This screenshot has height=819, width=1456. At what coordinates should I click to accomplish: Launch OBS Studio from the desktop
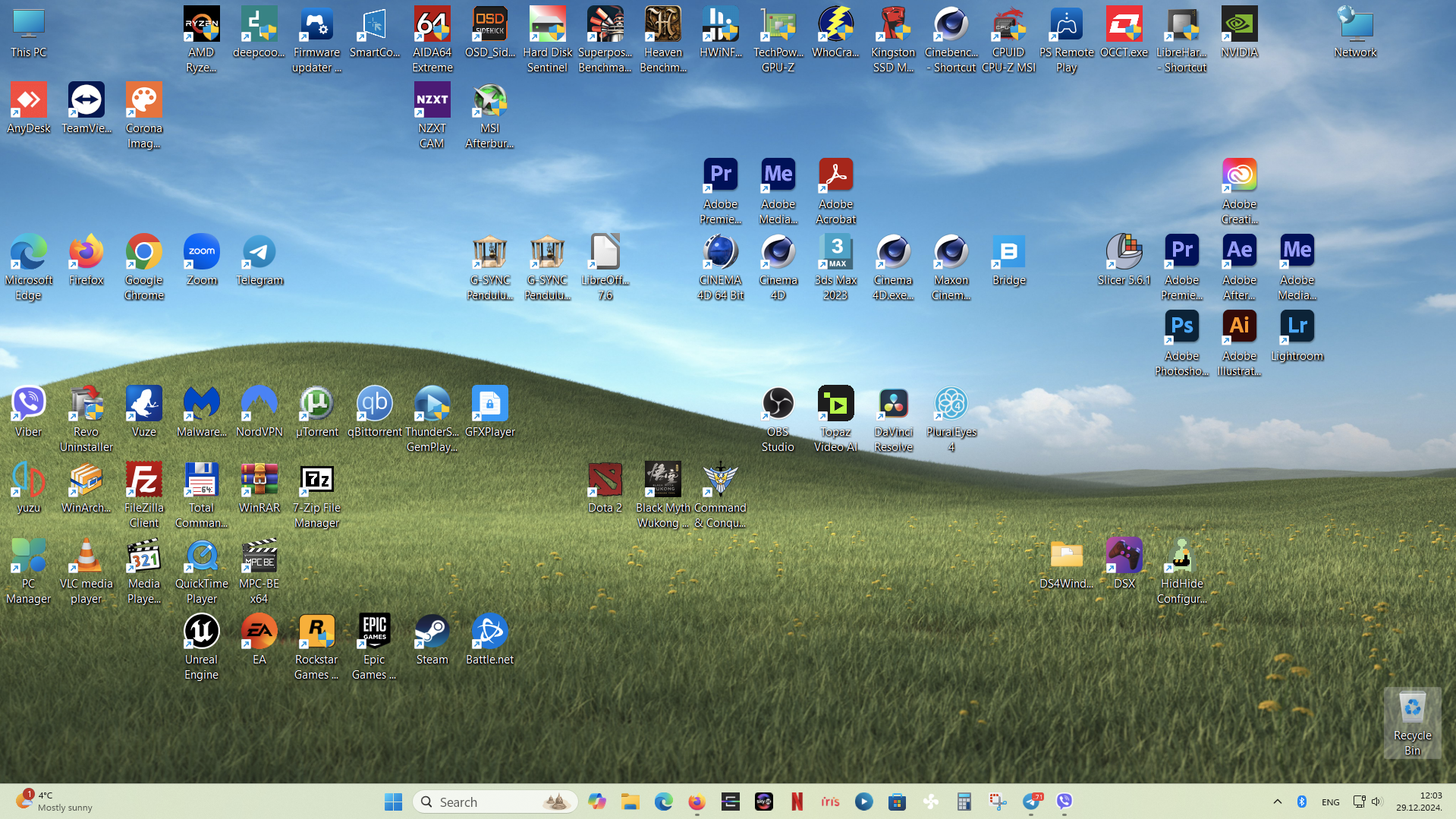click(x=778, y=404)
